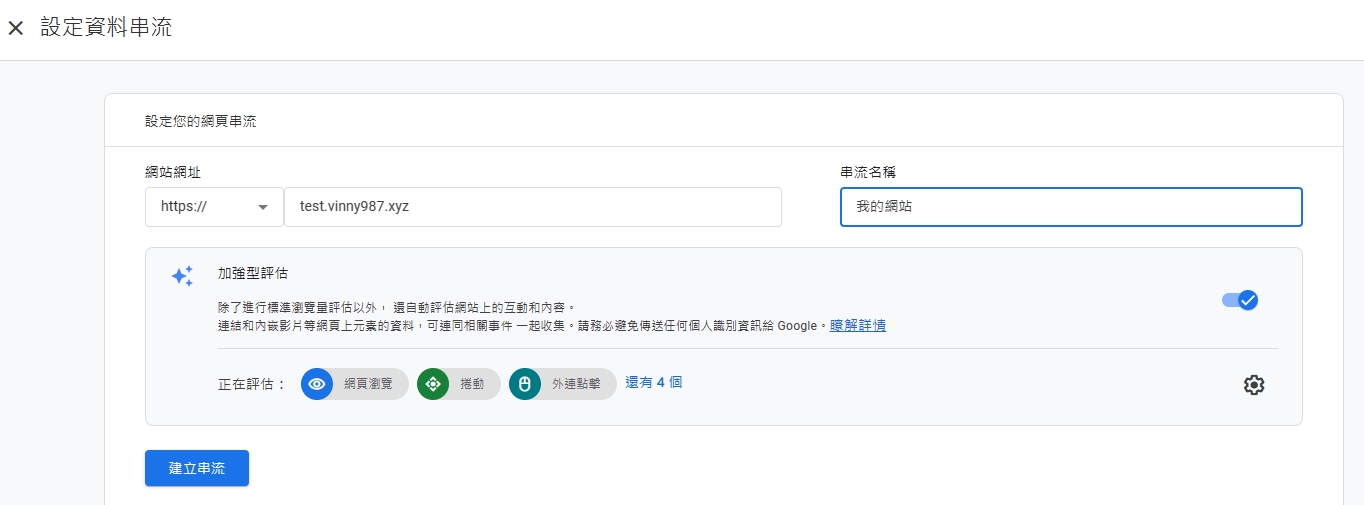This screenshot has height=505, width=1364.
Task: Click the 加強型評估 heading text
Action: 253,273
